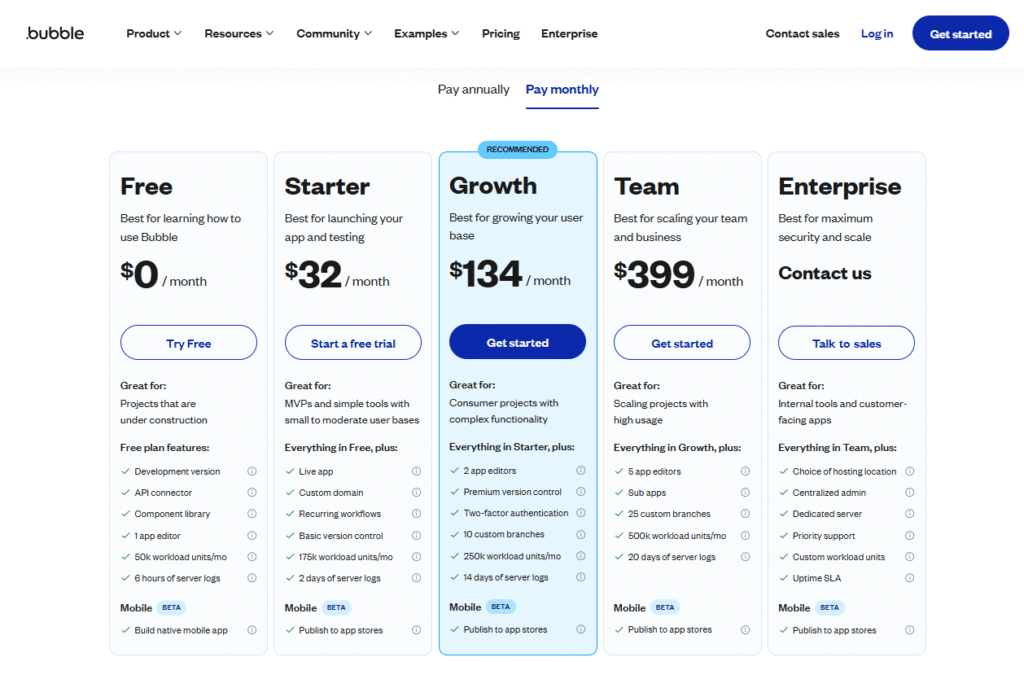Image resolution: width=1024 pixels, height=688 pixels.
Task: Click the Bubble logo
Action: (x=55, y=33)
